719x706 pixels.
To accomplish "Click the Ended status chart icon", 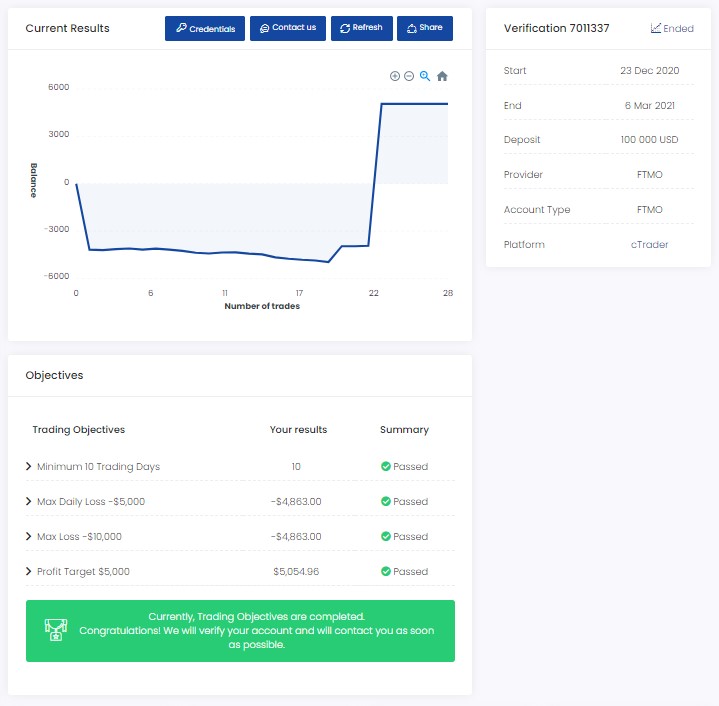I will point(655,28).
